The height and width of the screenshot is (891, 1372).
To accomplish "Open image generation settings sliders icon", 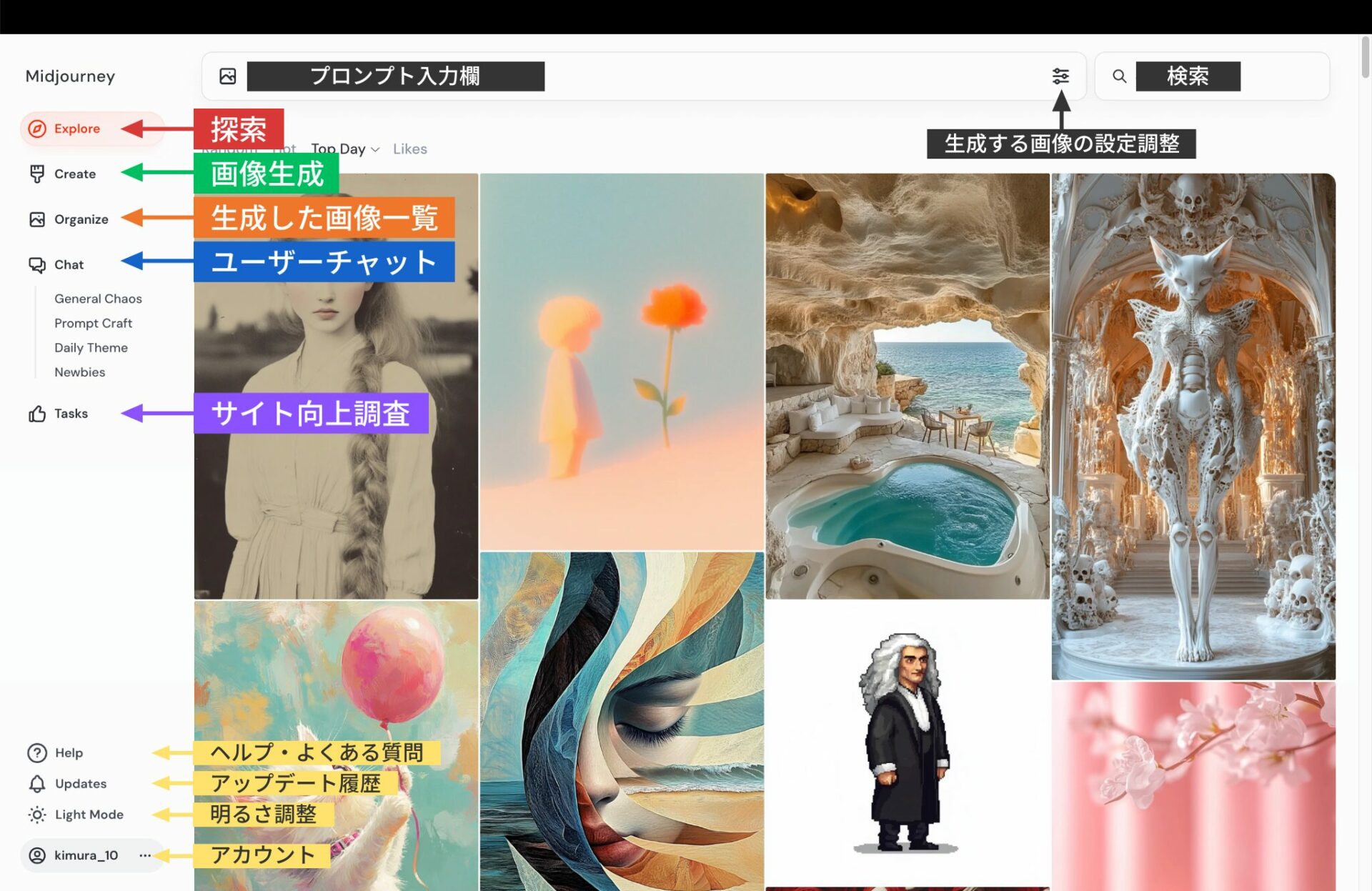I will (x=1060, y=76).
